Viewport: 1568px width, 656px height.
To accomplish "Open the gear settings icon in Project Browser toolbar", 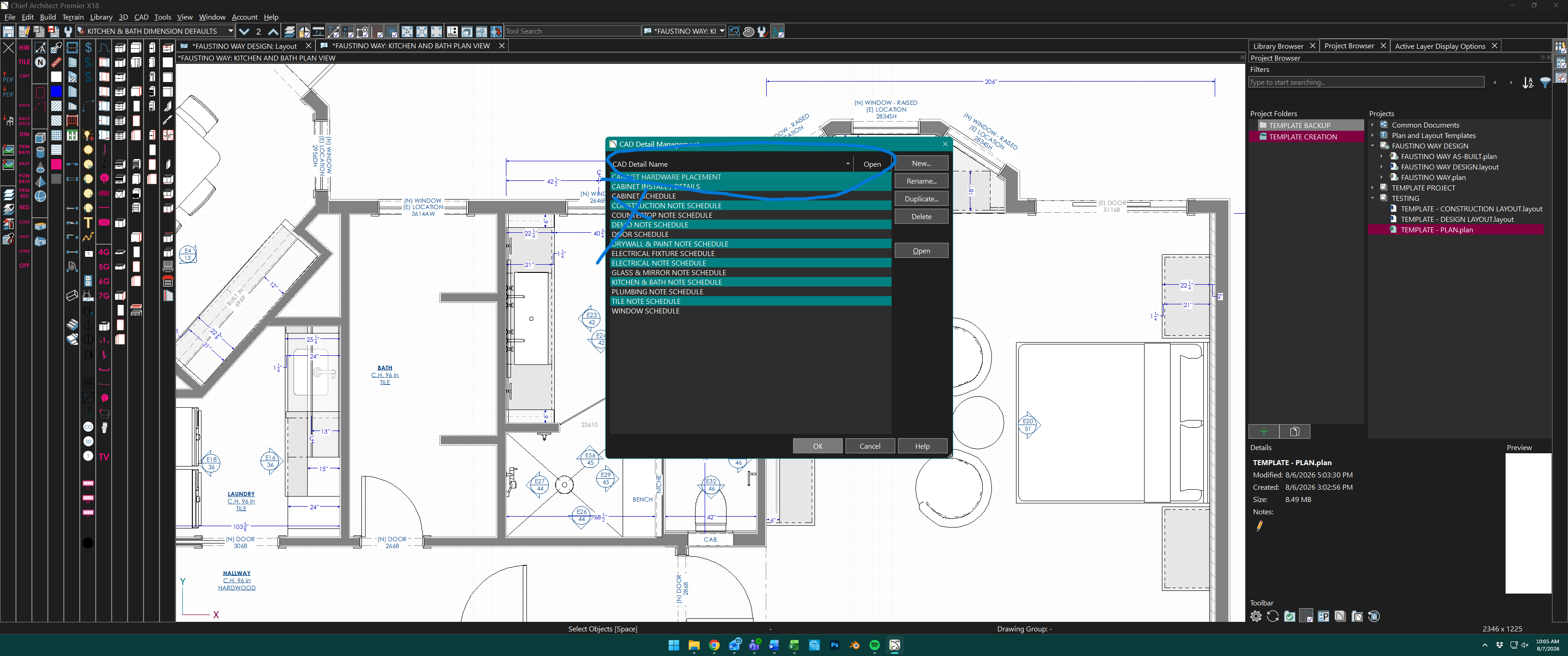I will click(1256, 616).
